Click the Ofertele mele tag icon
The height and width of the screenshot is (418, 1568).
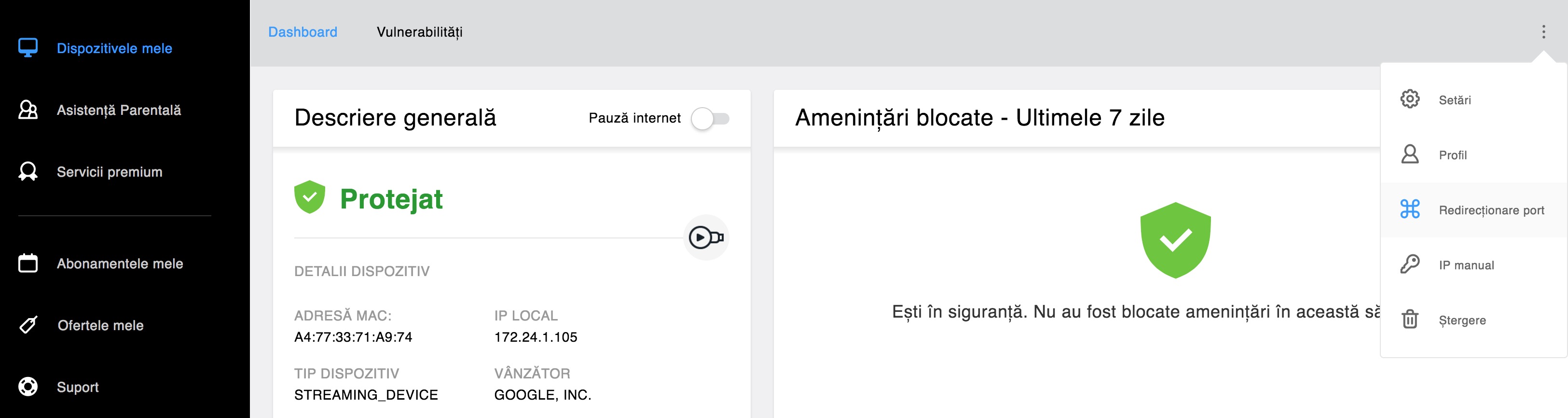coord(28,325)
